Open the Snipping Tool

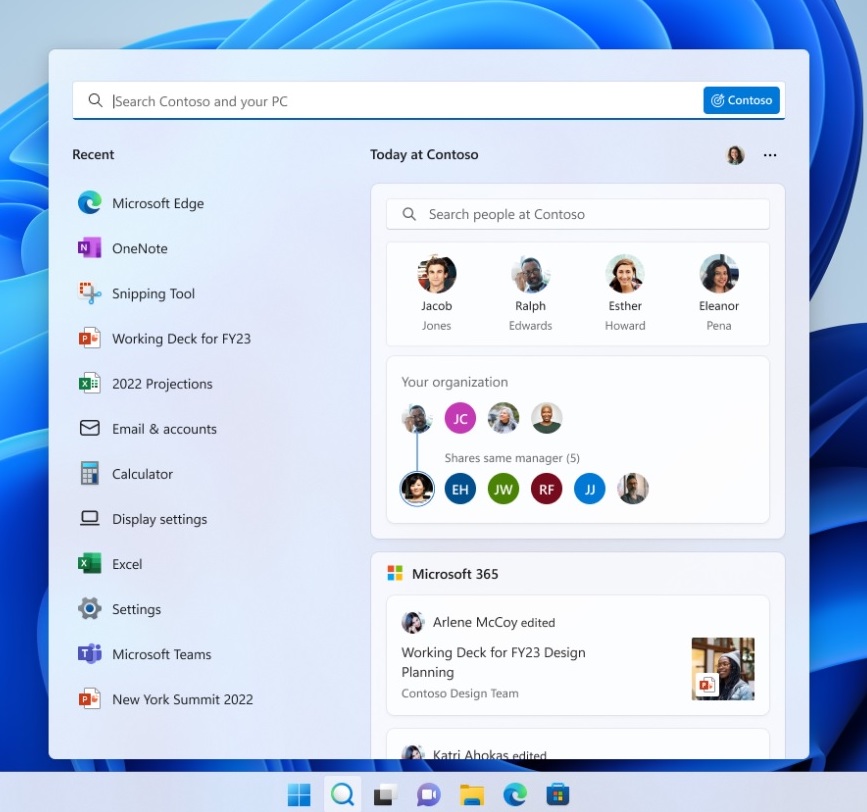click(152, 294)
